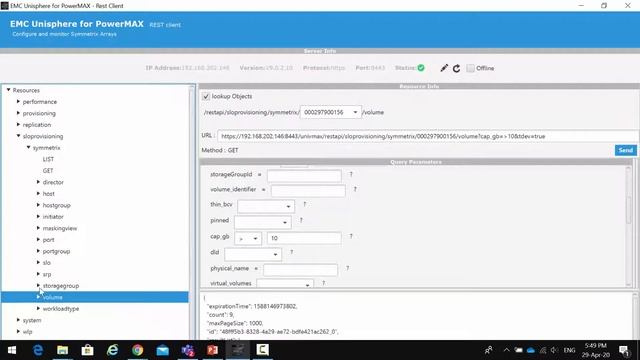This screenshot has width=640, height=360.
Task: Select the portgroup tree item
Action: 56,251
